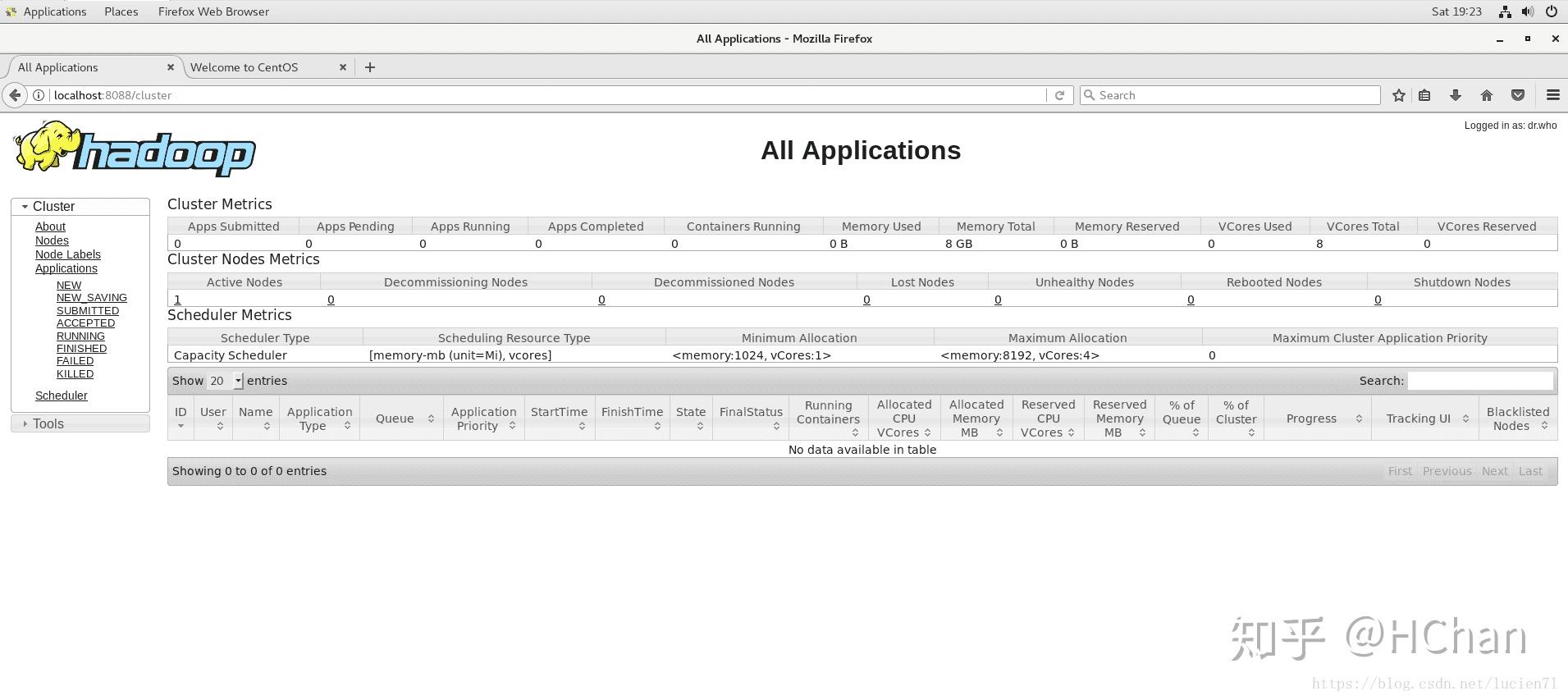Screen dimensions: 1568x700
Task: Filter applications by SUBMITTED state
Action: [88, 311]
